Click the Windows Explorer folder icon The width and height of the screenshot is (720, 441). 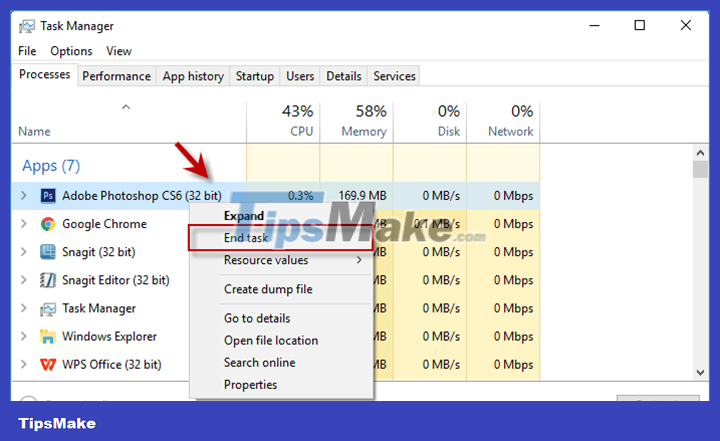coord(48,337)
